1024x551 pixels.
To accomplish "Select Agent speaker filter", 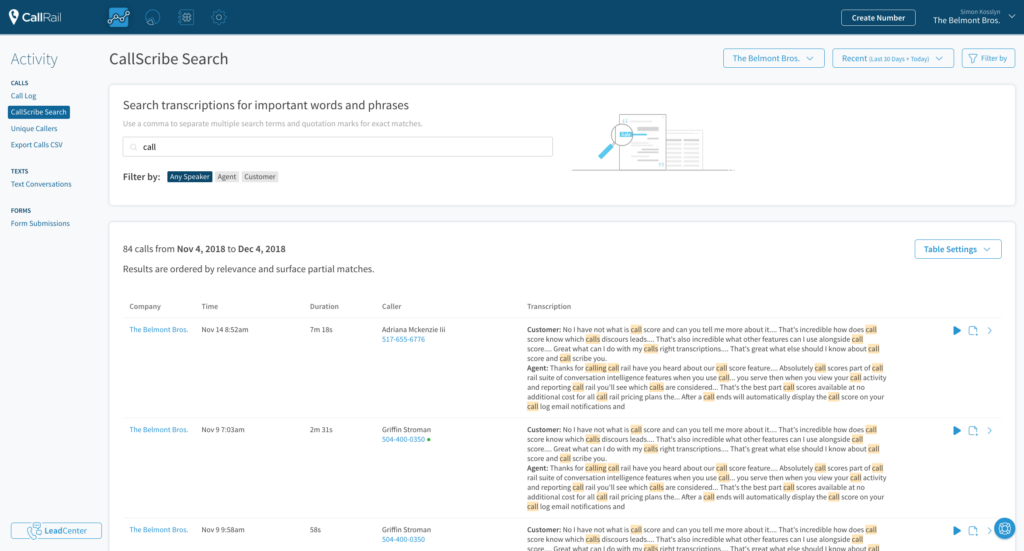I will point(227,177).
